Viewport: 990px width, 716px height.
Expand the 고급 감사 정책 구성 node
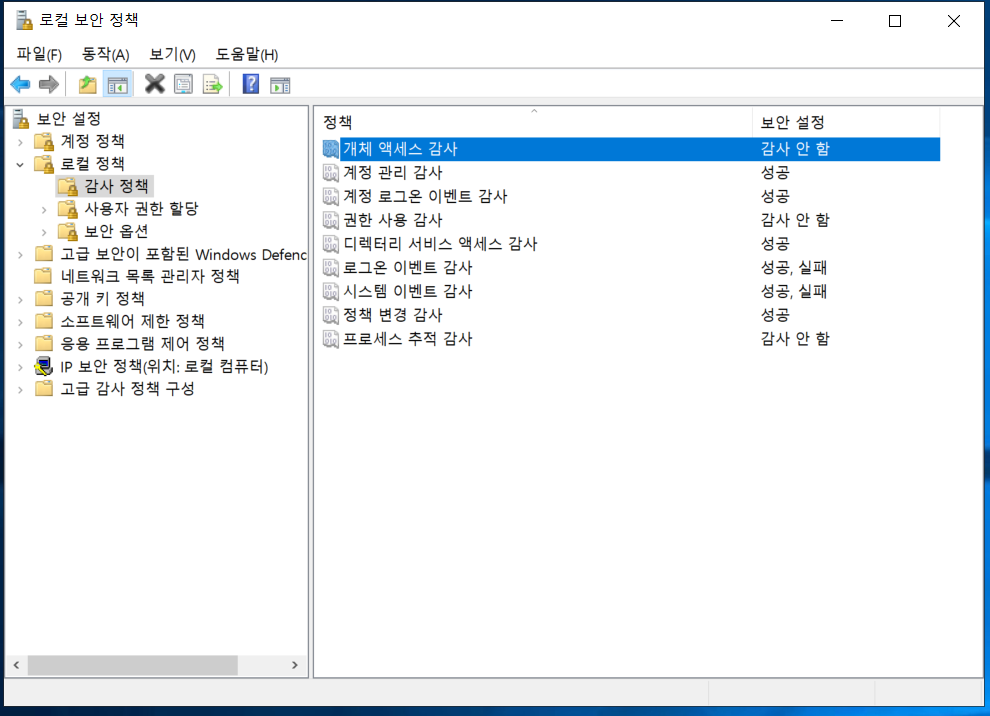(x=21, y=390)
